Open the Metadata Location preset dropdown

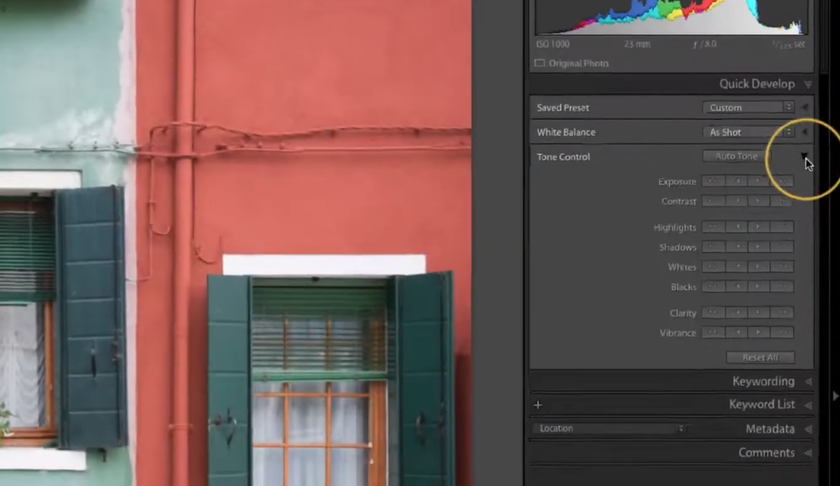pos(610,429)
